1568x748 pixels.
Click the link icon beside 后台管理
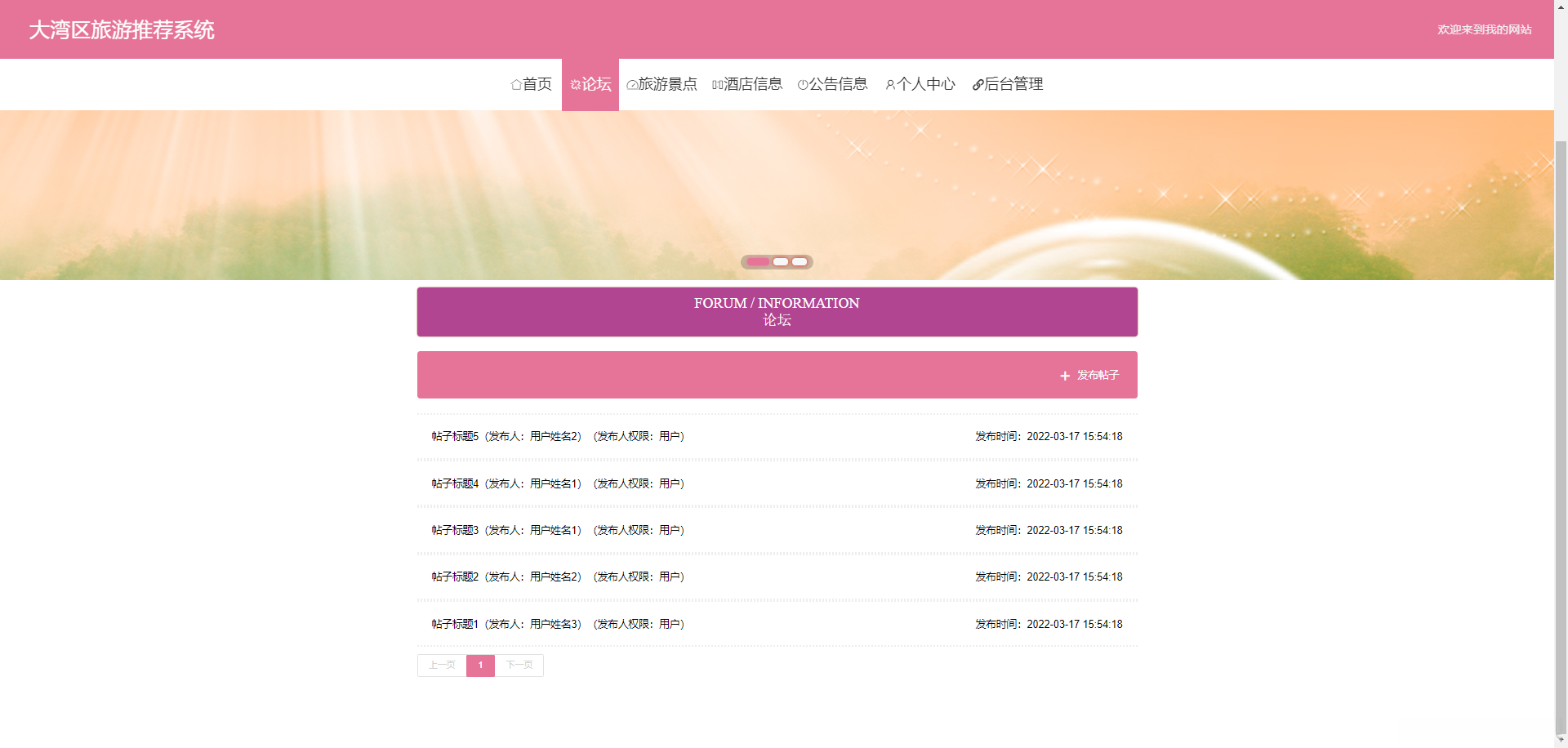[978, 85]
